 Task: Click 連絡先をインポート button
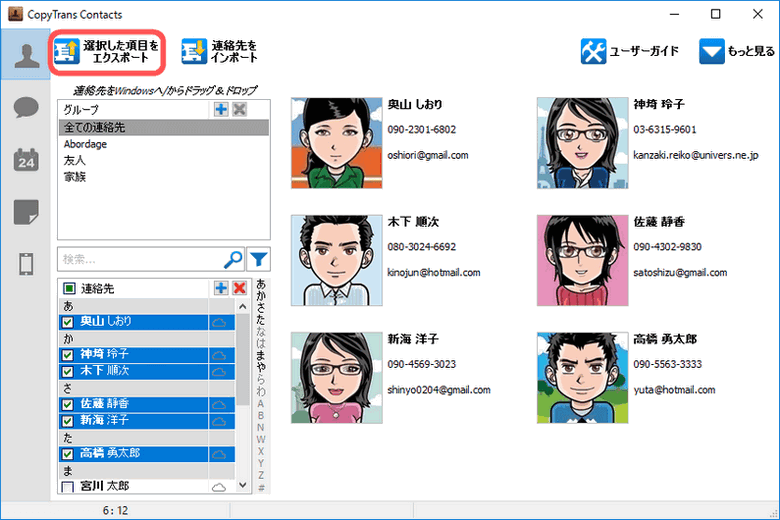tap(220, 52)
